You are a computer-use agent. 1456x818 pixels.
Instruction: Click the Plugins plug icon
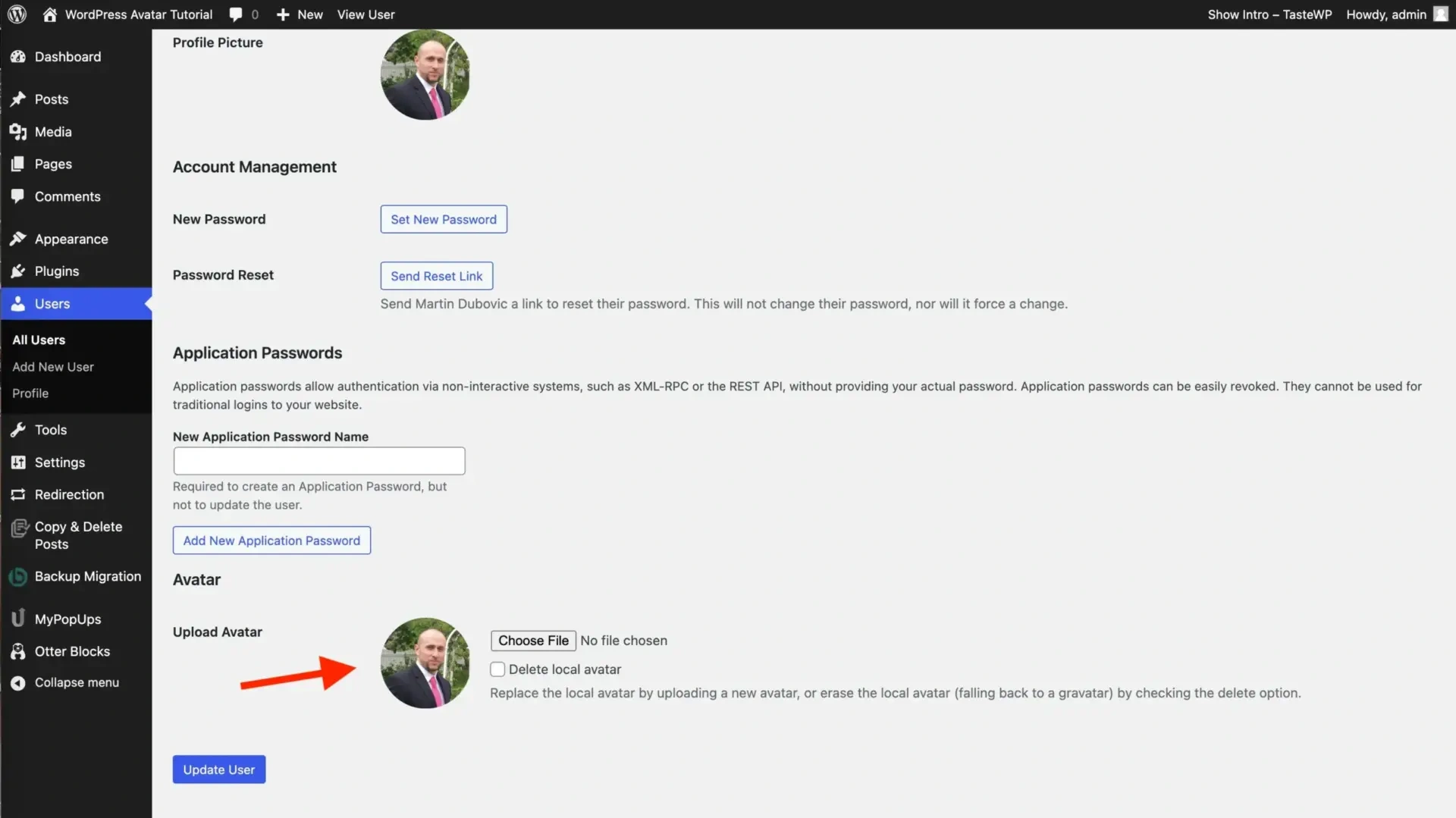[x=18, y=271]
